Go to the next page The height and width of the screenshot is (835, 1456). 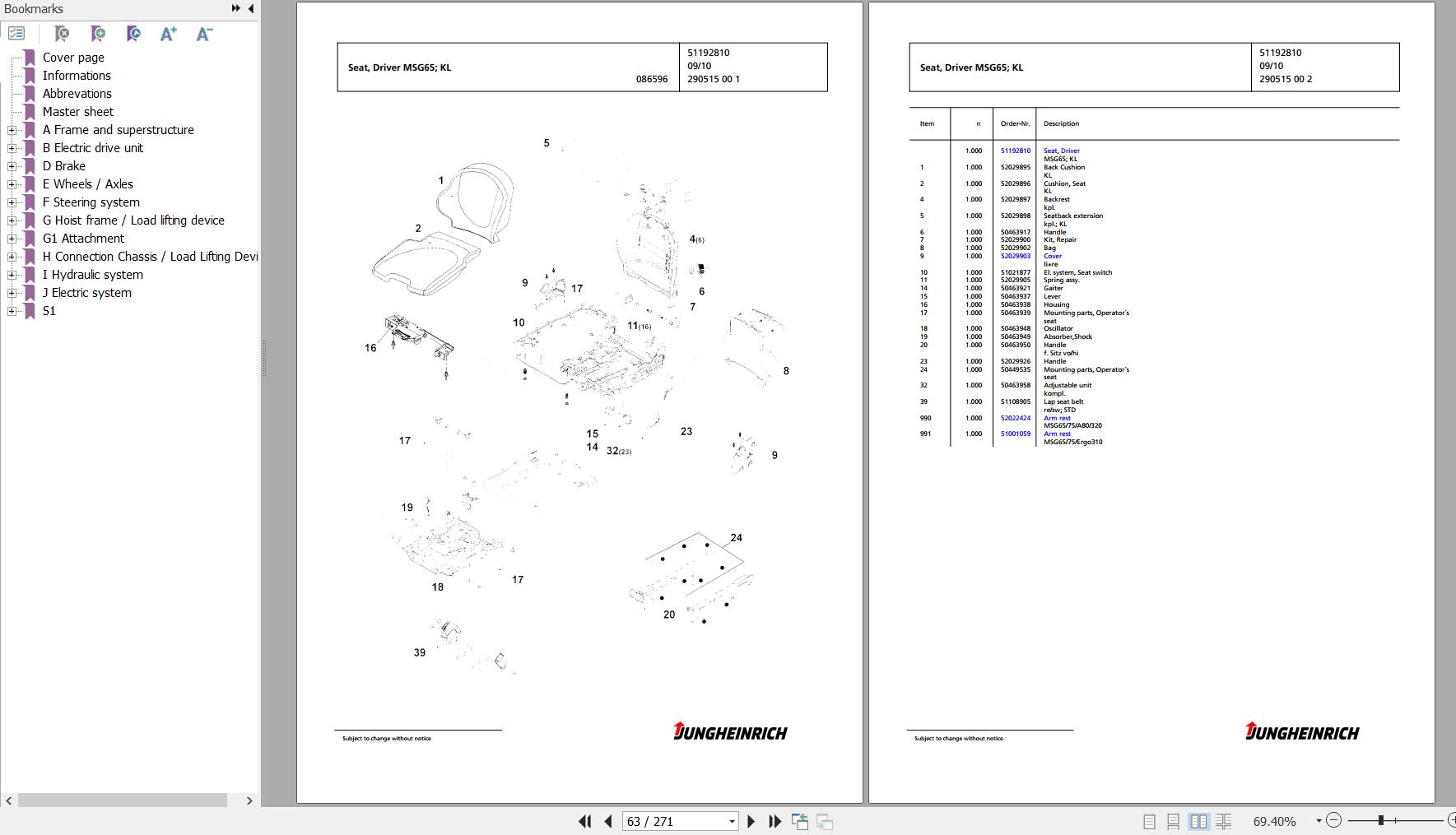pyautogui.click(x=751, y=821)
